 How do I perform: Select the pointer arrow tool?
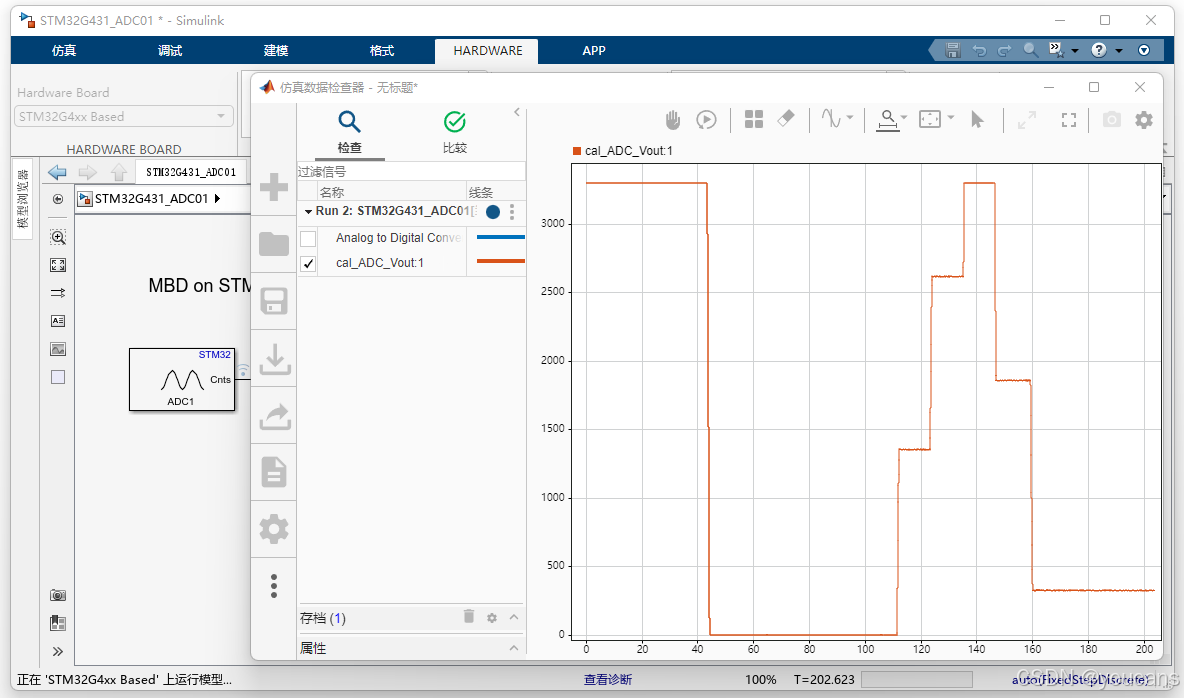point(977,119)
